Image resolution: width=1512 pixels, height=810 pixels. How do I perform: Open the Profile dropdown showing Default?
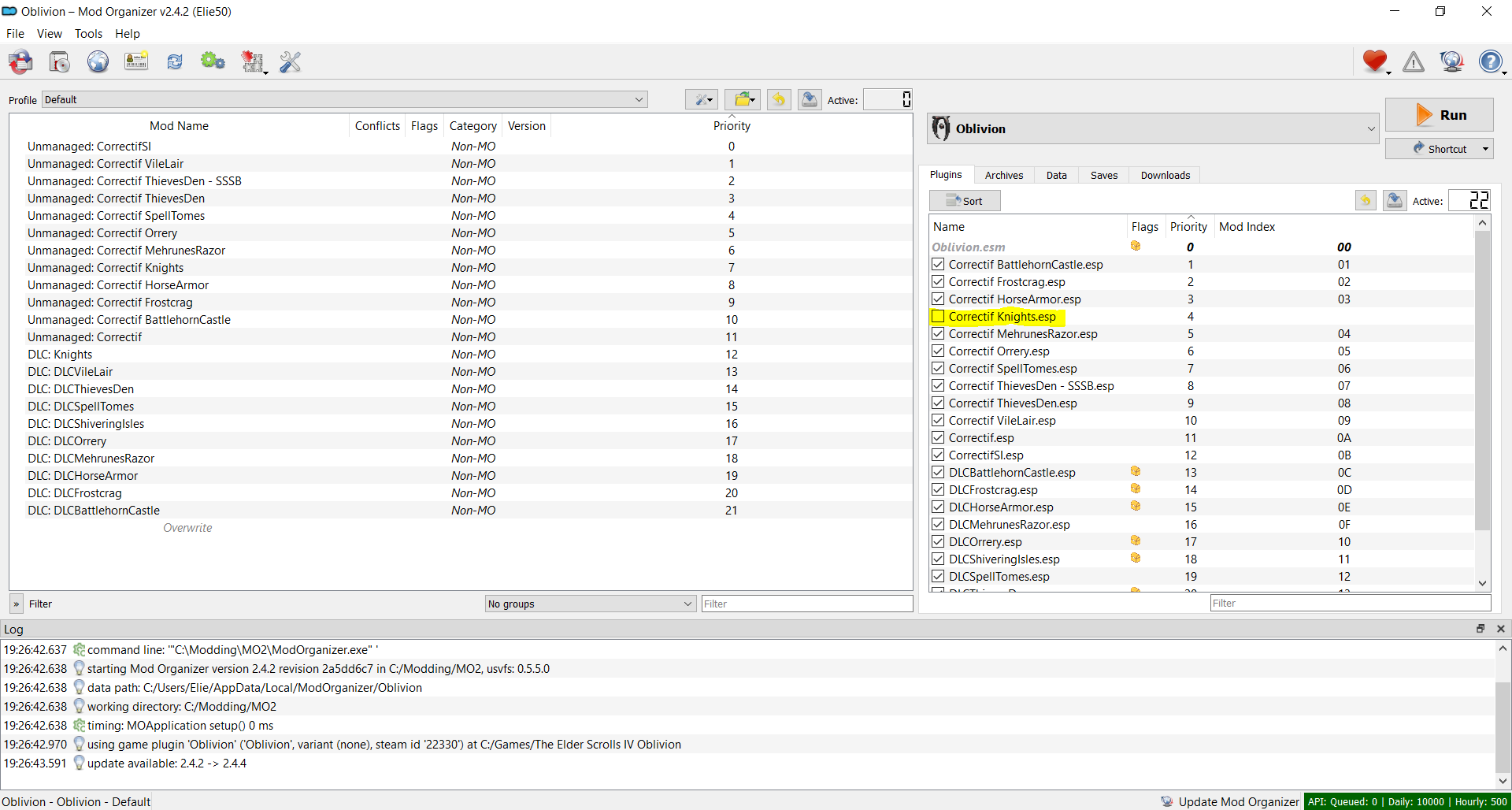point(344,99)
